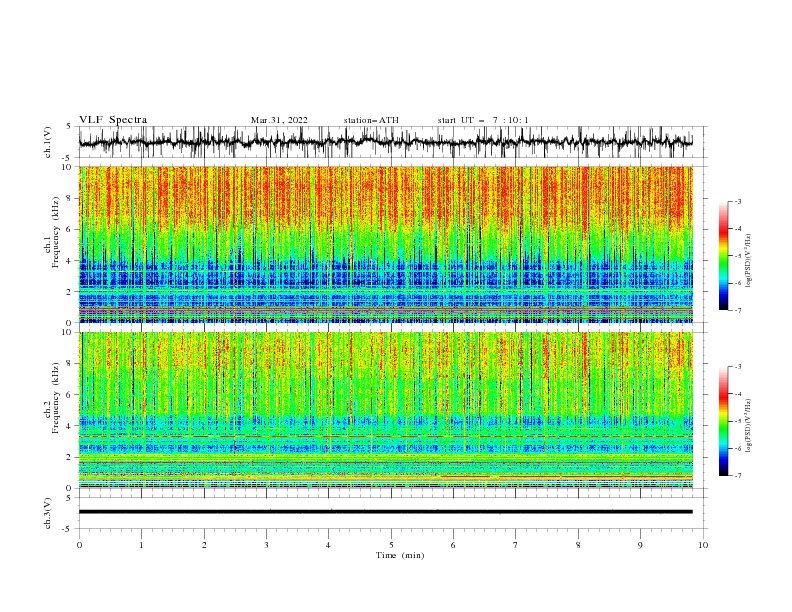Click time axis tick label 9
Image resolution: width=792 pixels, height=612 pixels.
640,545
